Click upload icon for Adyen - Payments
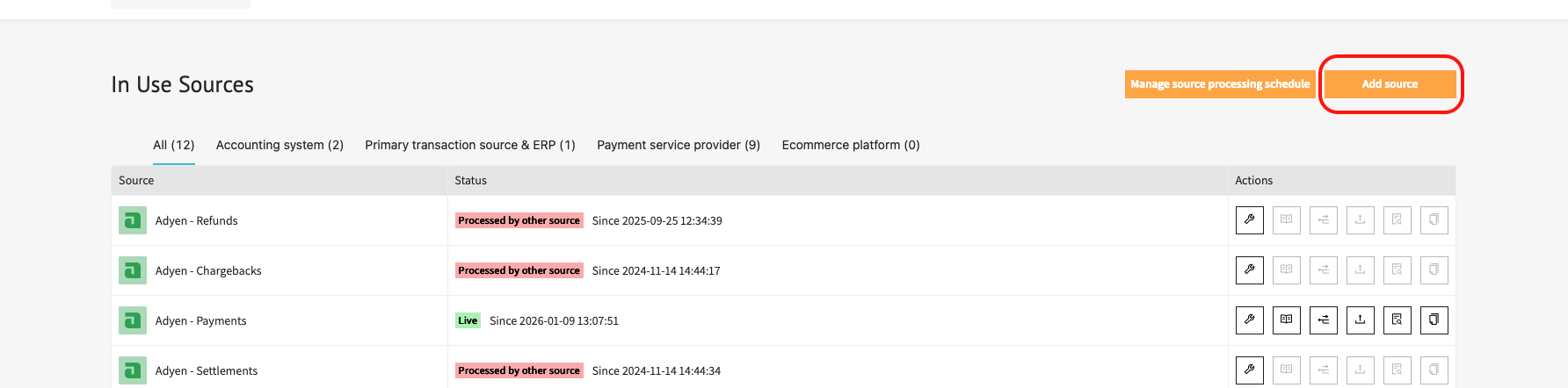Viewport: 1568px width, 388px height. coord(1360,320)
